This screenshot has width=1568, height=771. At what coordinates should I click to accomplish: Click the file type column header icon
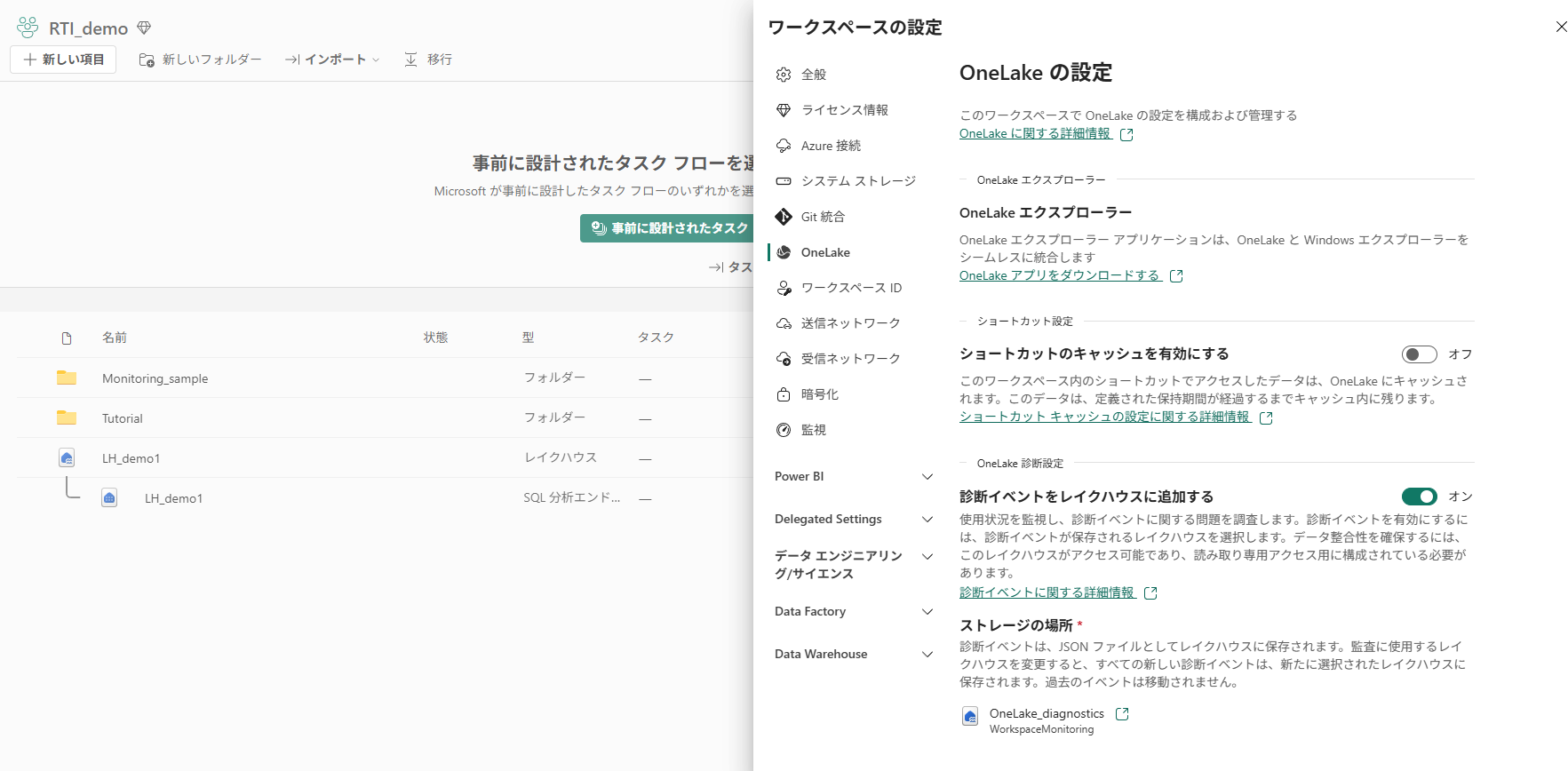(67, 338)
